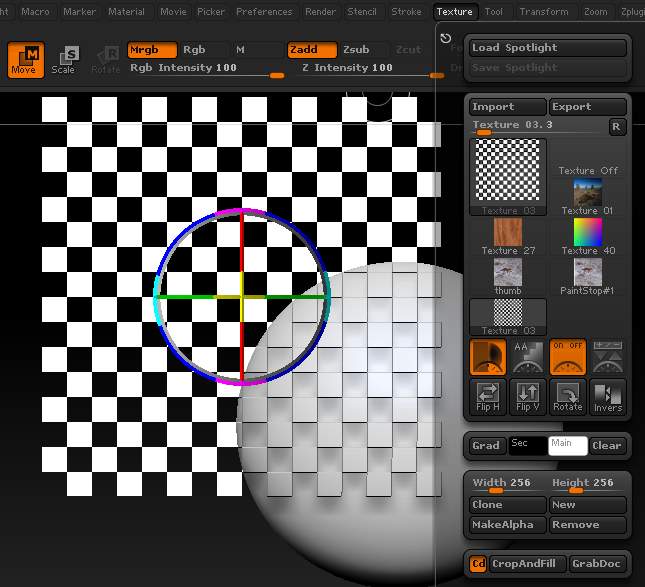Image resolution: width=645 pixels, height=587 pixels.
Task: Click the orange Spotlight edit icon
Action: pyautogui.click(x=487, y=357)
